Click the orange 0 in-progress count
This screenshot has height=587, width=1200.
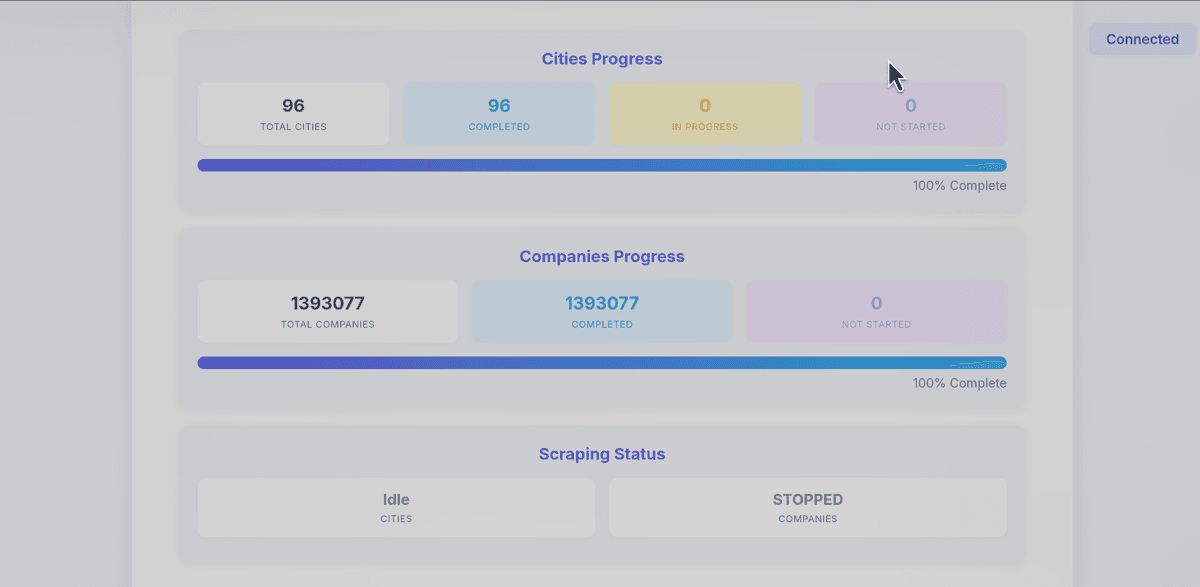[705, 105]
